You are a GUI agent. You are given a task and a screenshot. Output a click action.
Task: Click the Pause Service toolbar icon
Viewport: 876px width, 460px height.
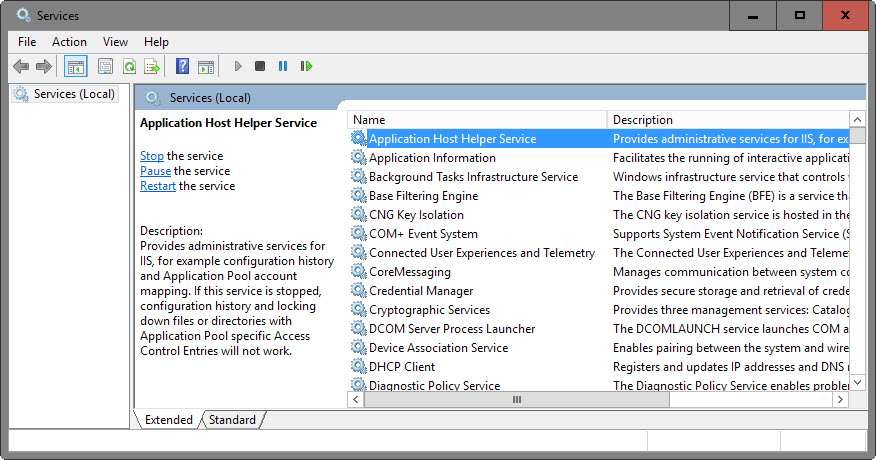coord(283,67)
